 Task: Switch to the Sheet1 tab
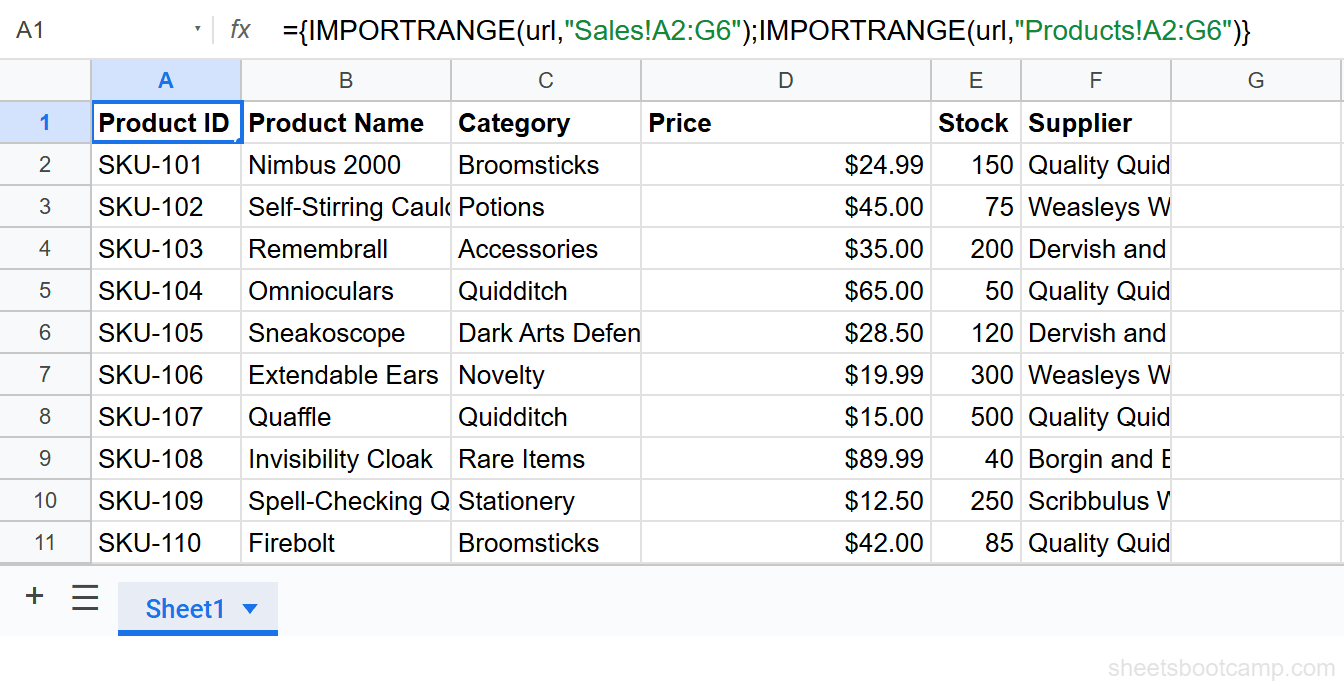(185, 609)
